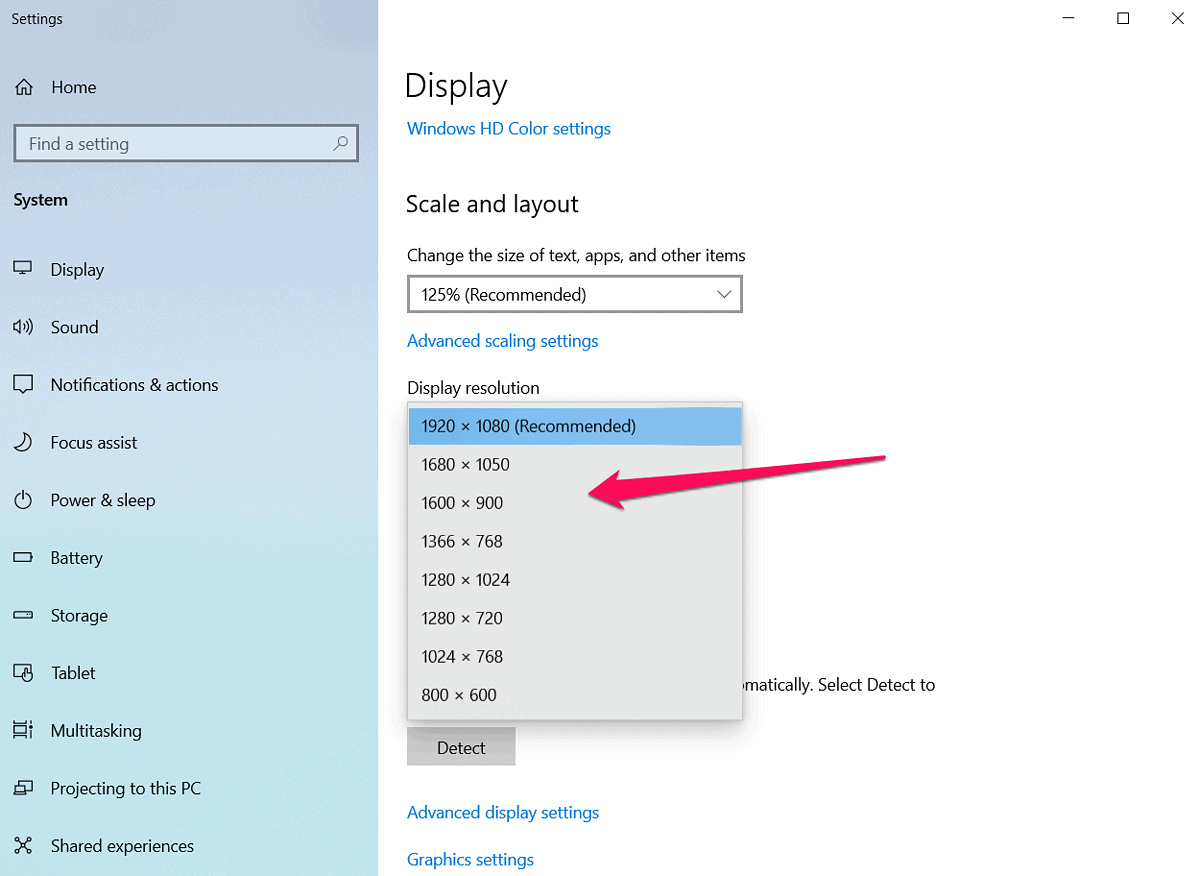Select Display in the System sidebar

(x=77, y=269)
